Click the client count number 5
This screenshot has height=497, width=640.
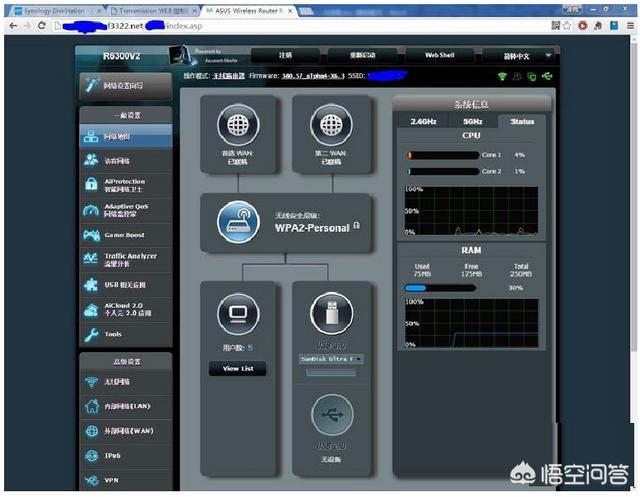(x=250, y=348)
